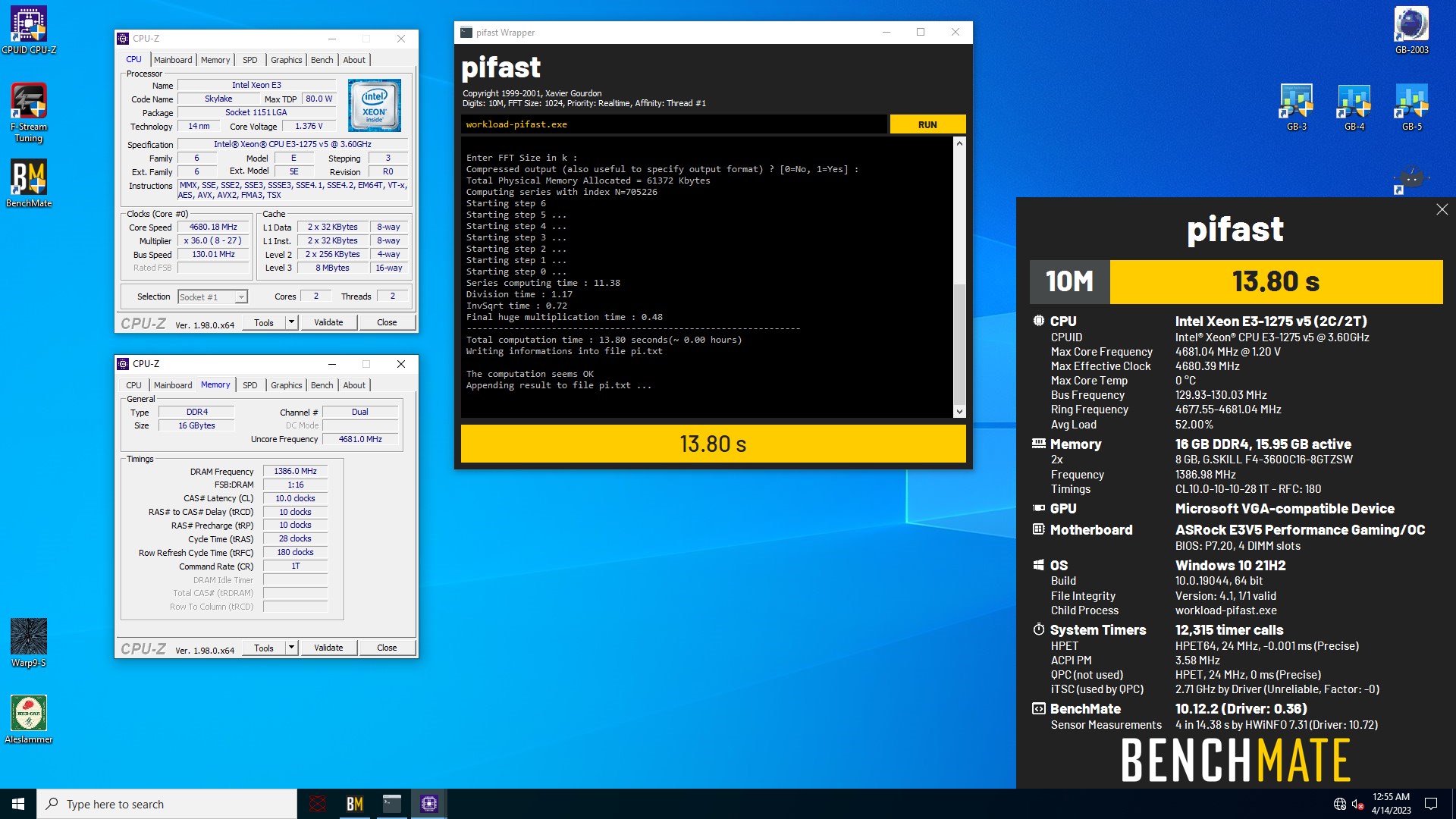
Task: Click the GPU section icon in BenchMate
Action: point(1038,508)
